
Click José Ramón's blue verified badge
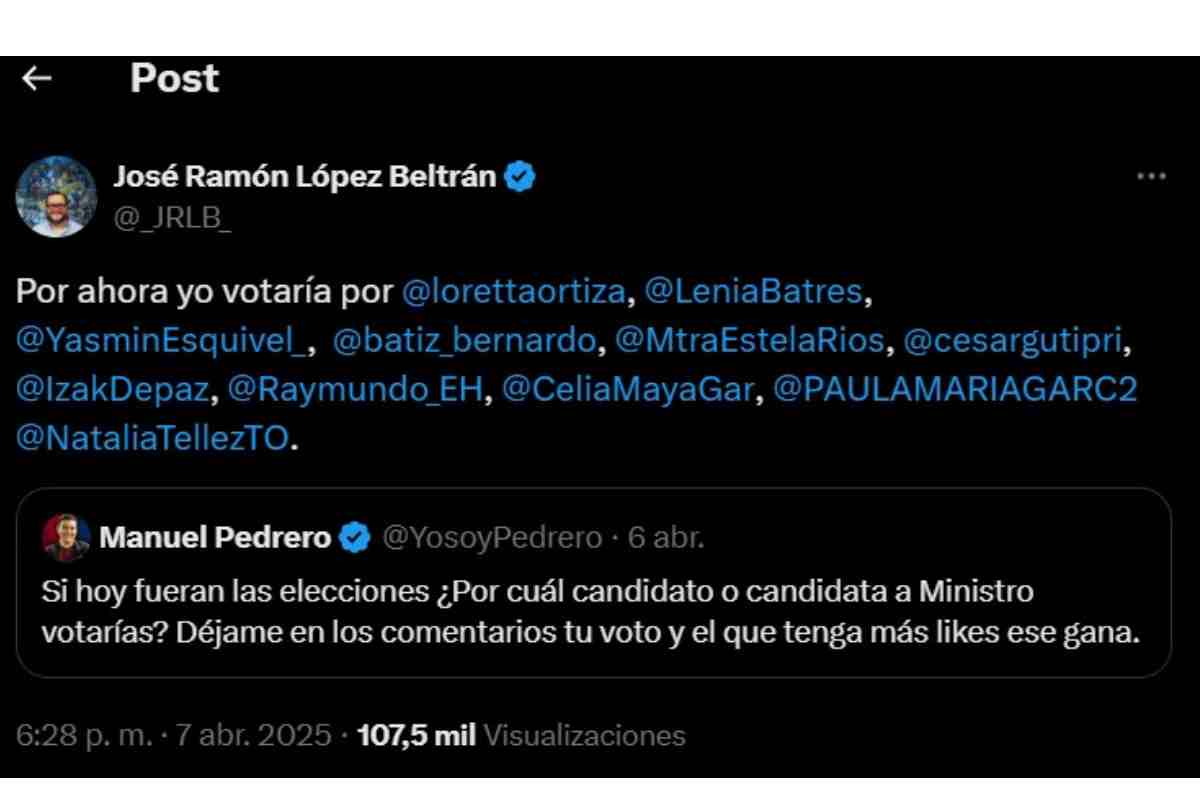click(x=521, y=178)
